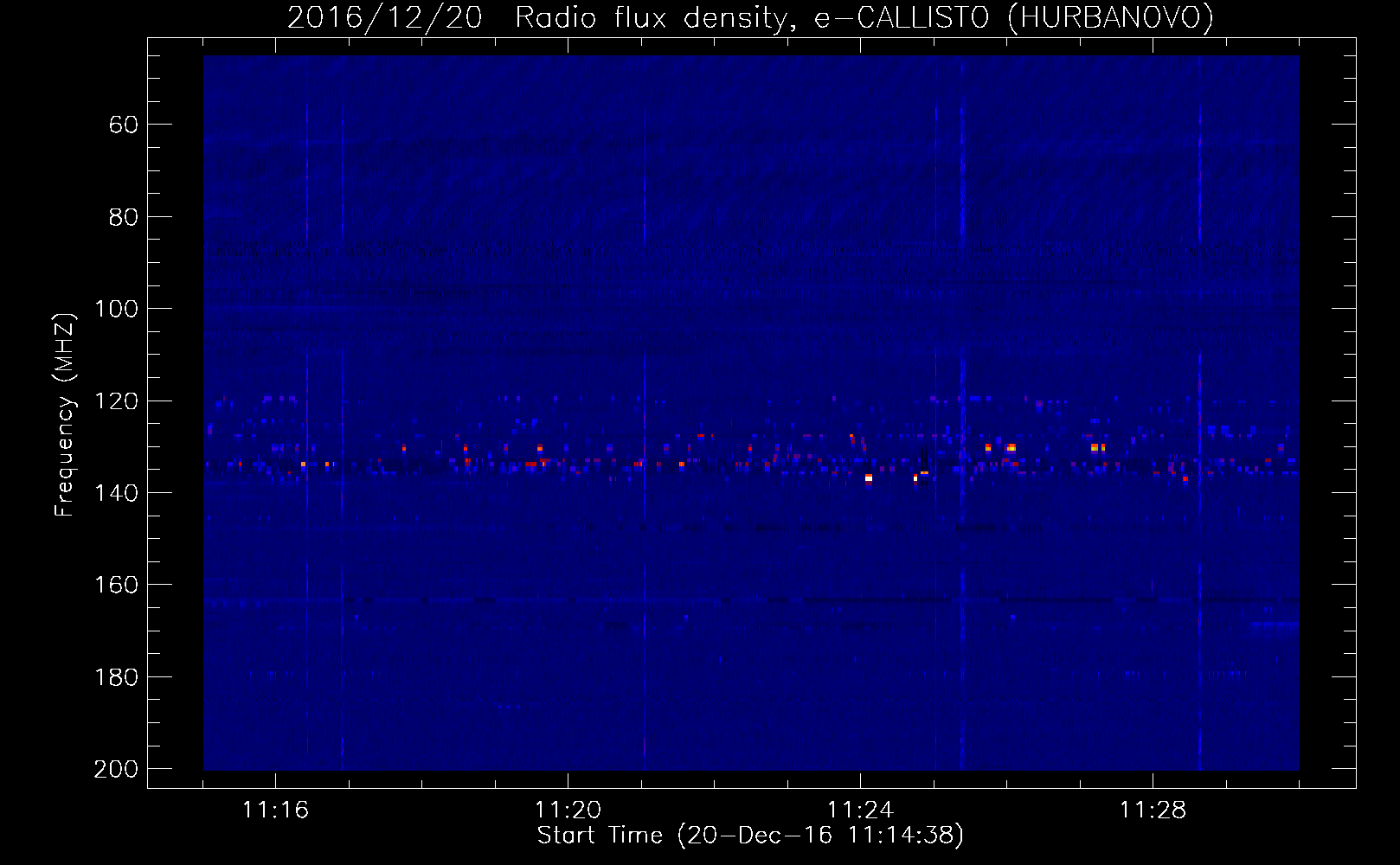Click the 80 frequency tick label
1400x865 pixels.
[124, 217]
